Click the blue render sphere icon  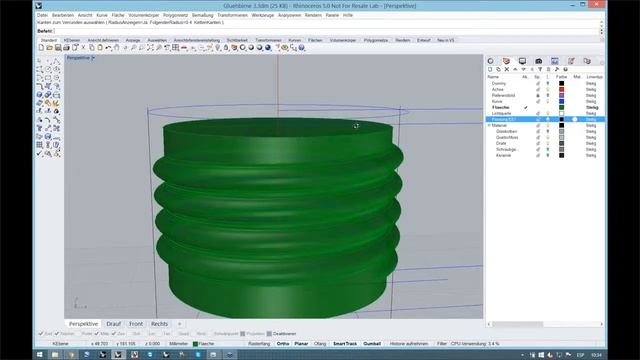click(x=268, y=48)
